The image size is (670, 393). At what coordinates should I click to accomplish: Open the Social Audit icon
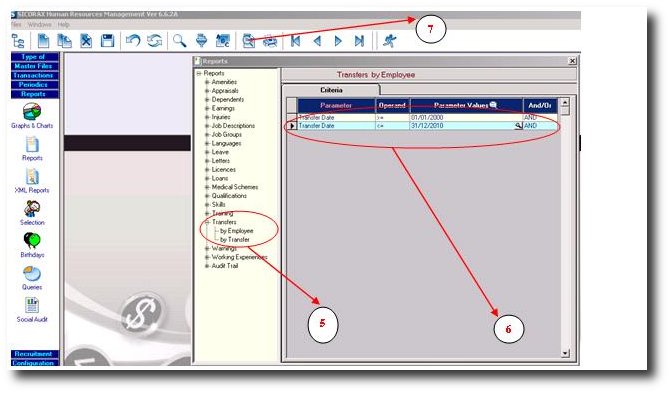[32, 305]
